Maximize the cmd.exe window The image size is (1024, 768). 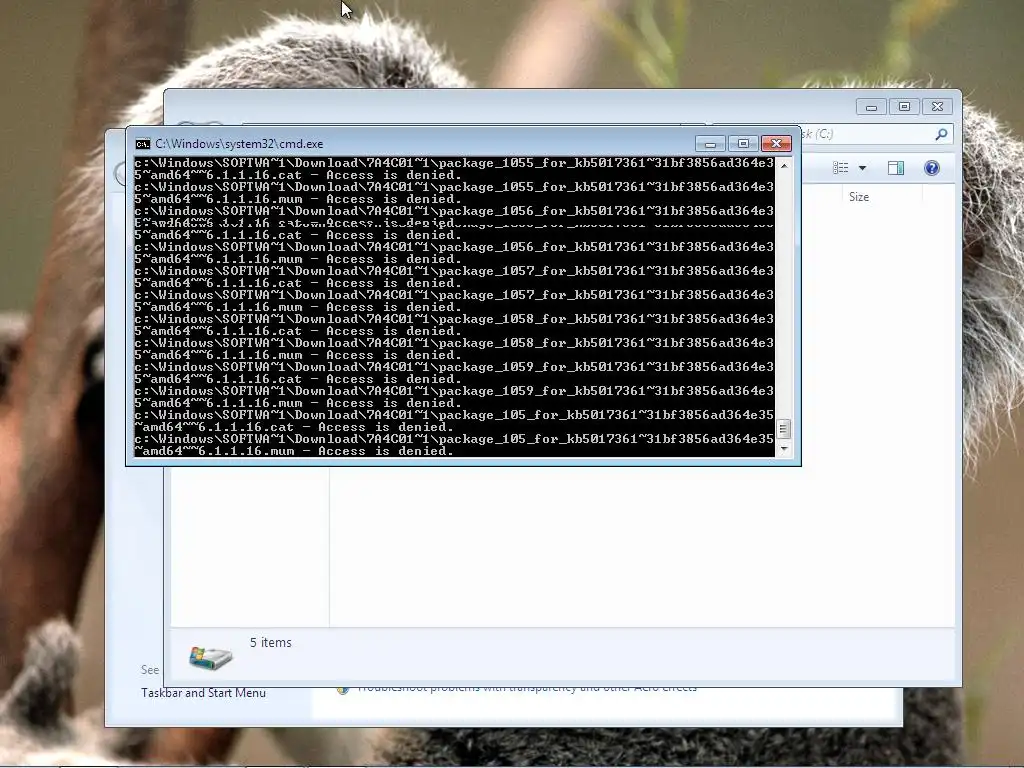(743, 144)
